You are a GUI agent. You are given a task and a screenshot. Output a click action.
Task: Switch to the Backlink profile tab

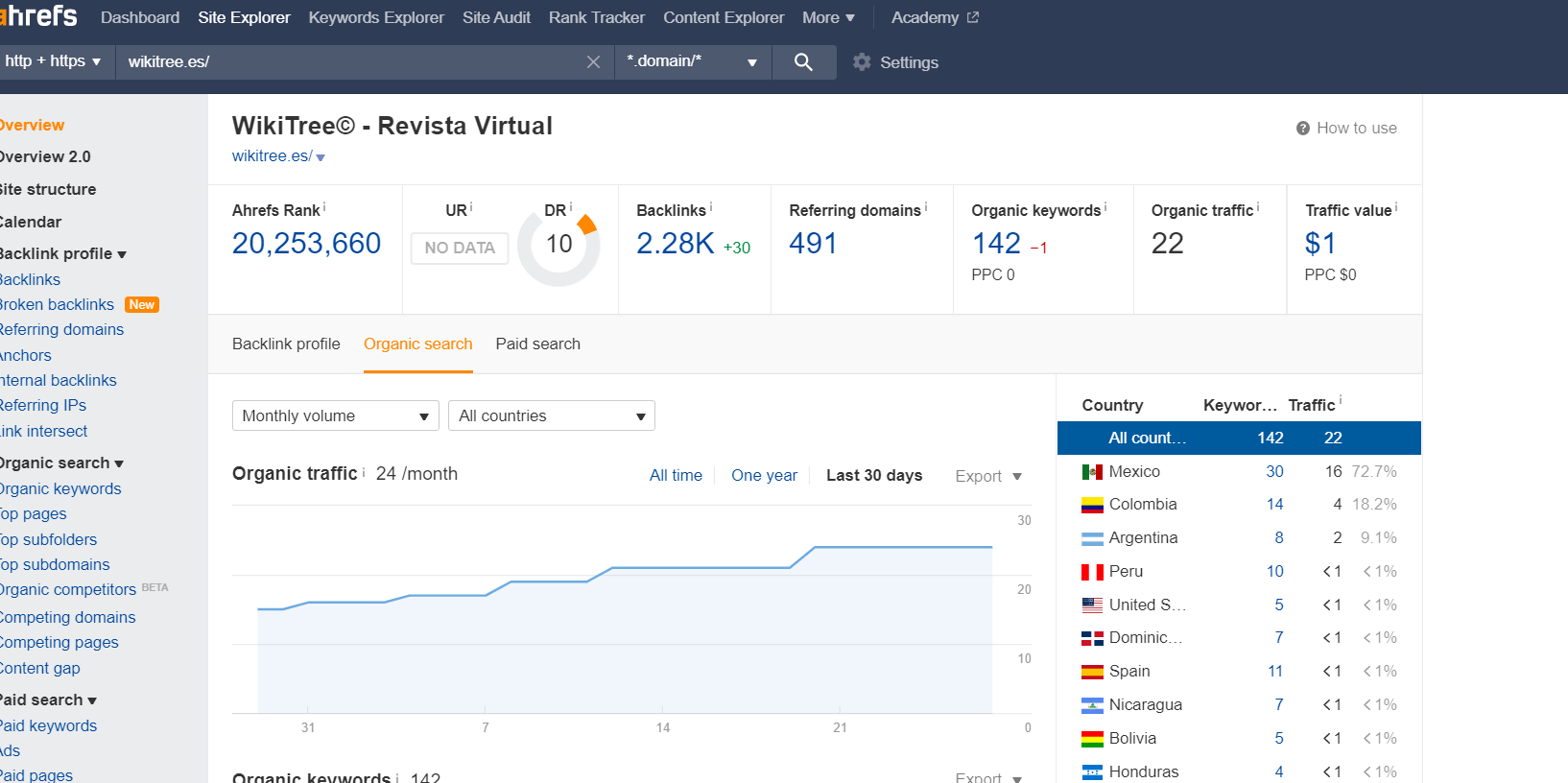(286, 344)
